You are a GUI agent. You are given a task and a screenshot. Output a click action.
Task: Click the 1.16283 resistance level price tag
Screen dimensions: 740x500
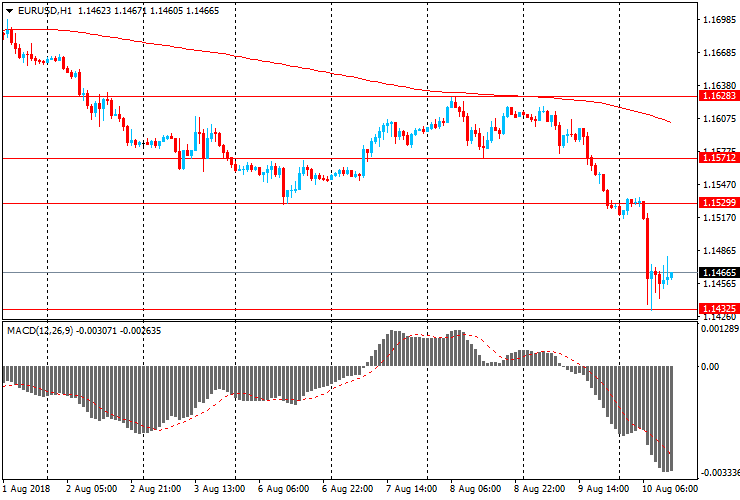tap(719, 96)
